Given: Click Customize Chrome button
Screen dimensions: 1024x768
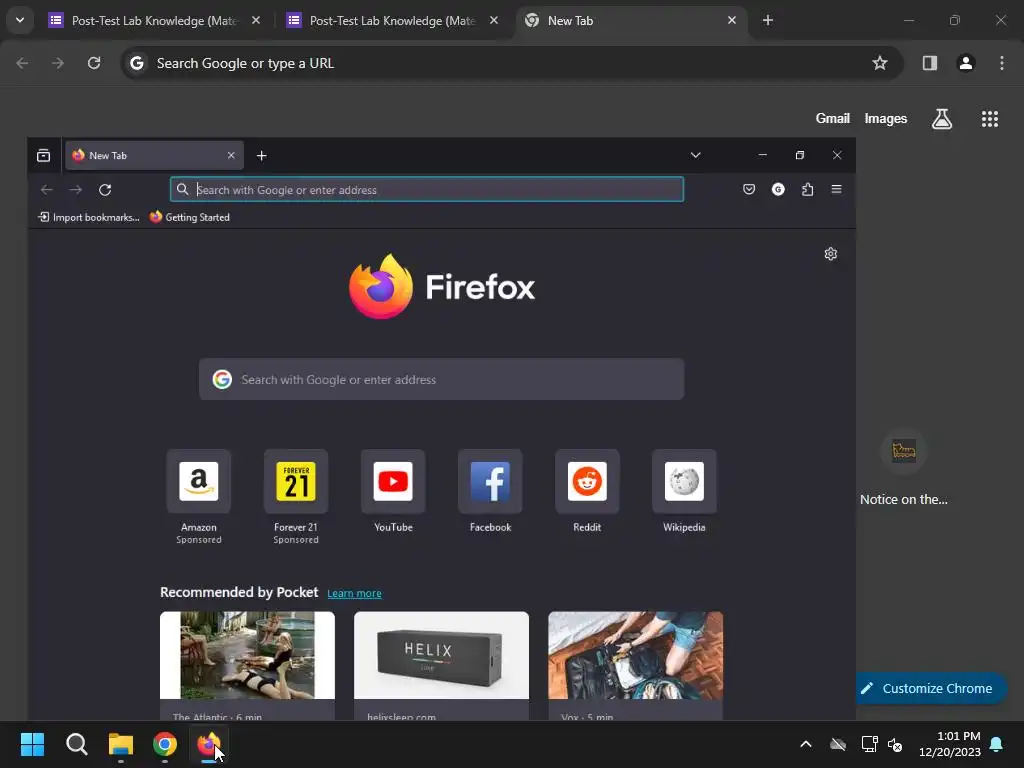Looking at the screenshot, I should pyautogui.click(x=931, y=688).
